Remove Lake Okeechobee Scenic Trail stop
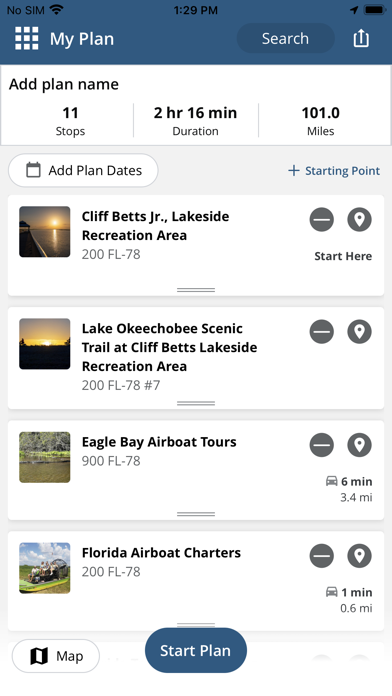Screen dimensions: 392x696 click(x=322, y=332)
